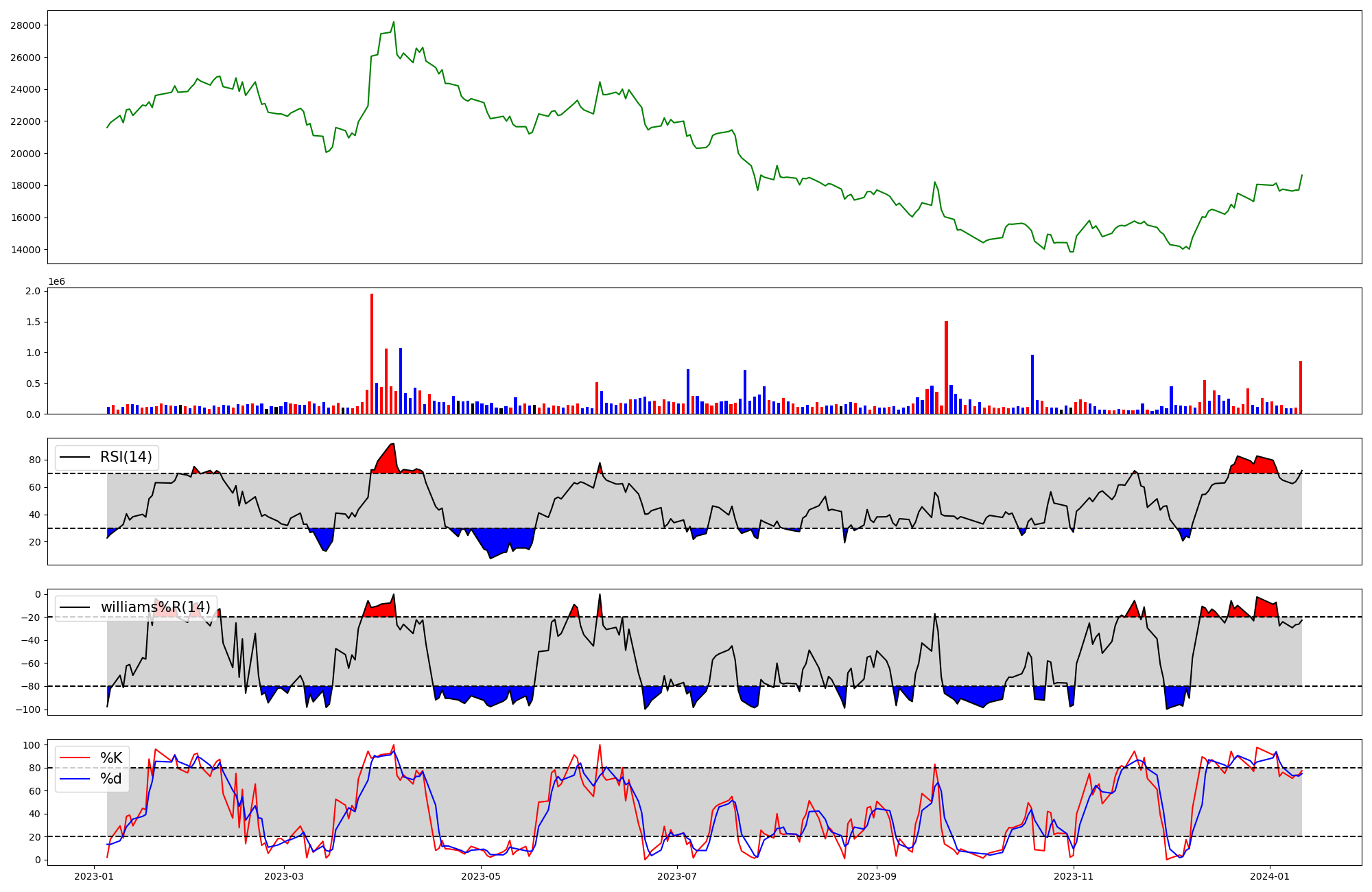This screenshot has height=892, width=1372.
Task: Click the 2023-05 date label
Action: 481,876
